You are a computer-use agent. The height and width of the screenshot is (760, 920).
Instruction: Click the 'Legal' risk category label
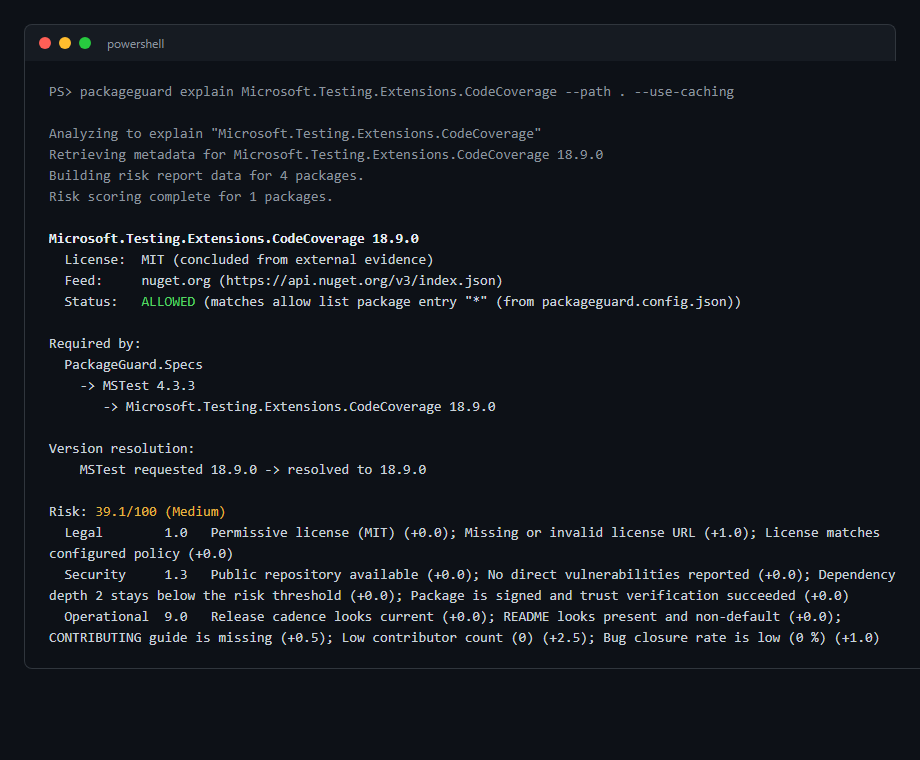point(83,533)
